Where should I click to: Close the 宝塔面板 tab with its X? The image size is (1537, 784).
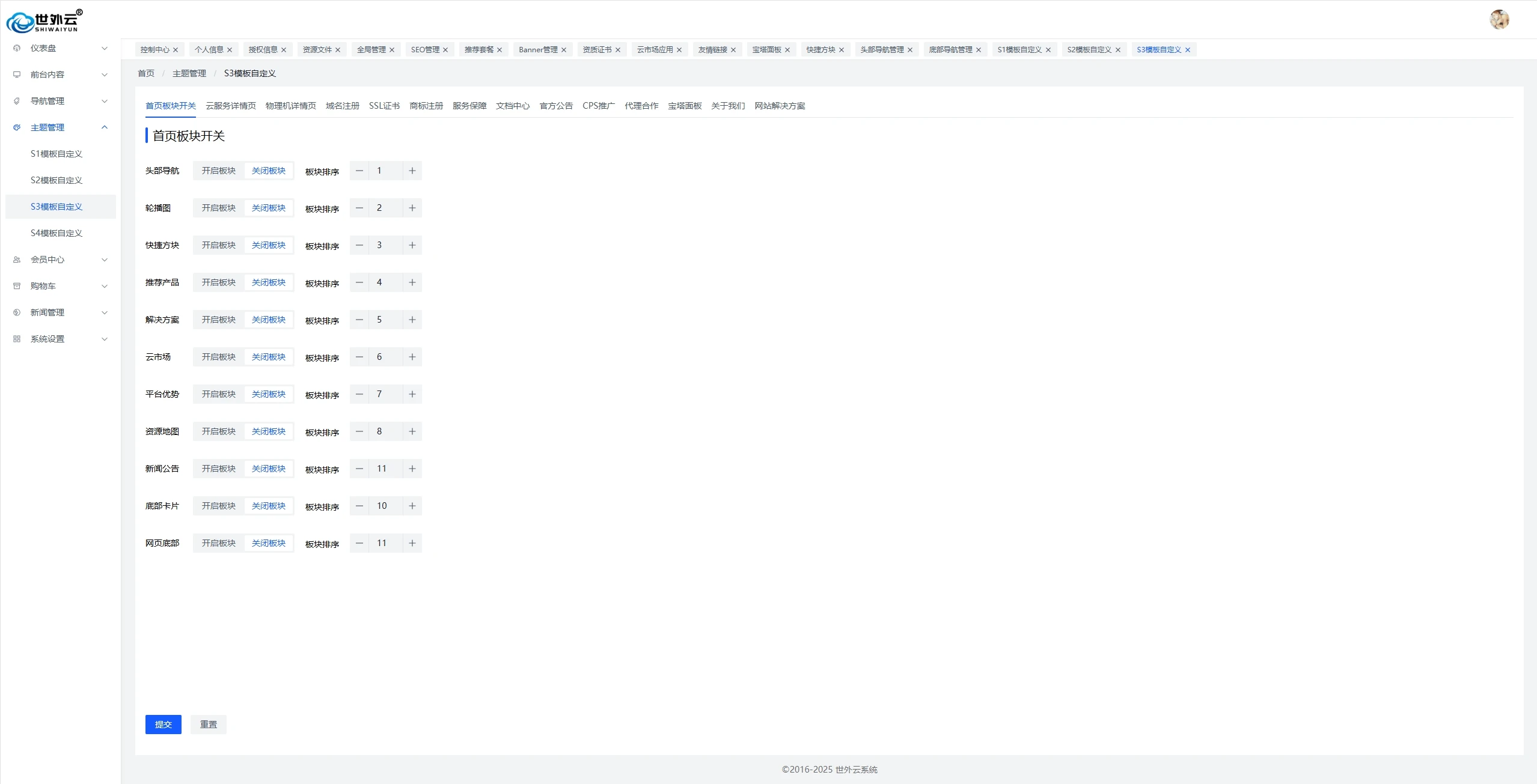click(x=787, y=50)
